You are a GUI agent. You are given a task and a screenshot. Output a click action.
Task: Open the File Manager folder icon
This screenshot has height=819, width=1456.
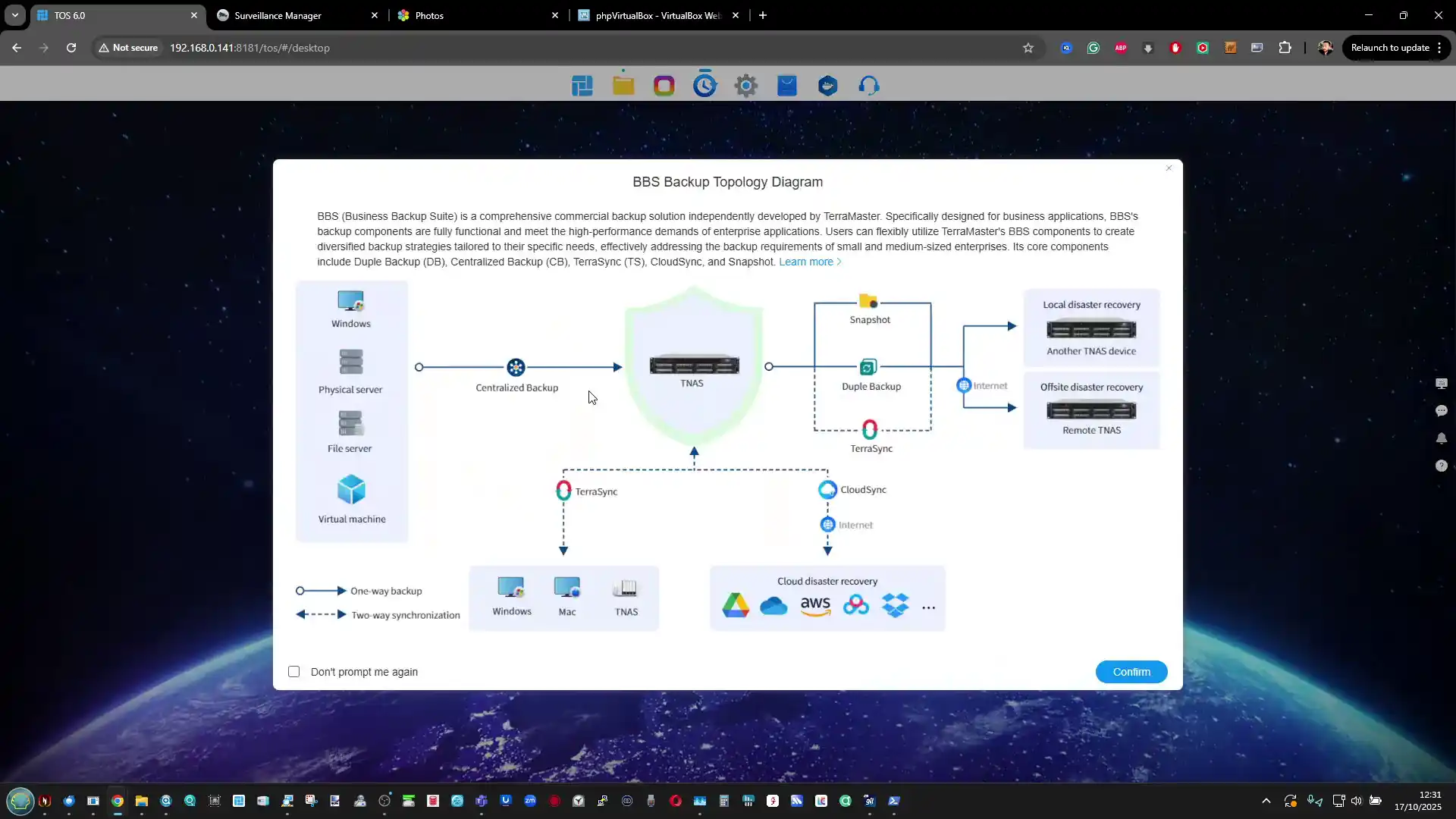tap(623, 86)
